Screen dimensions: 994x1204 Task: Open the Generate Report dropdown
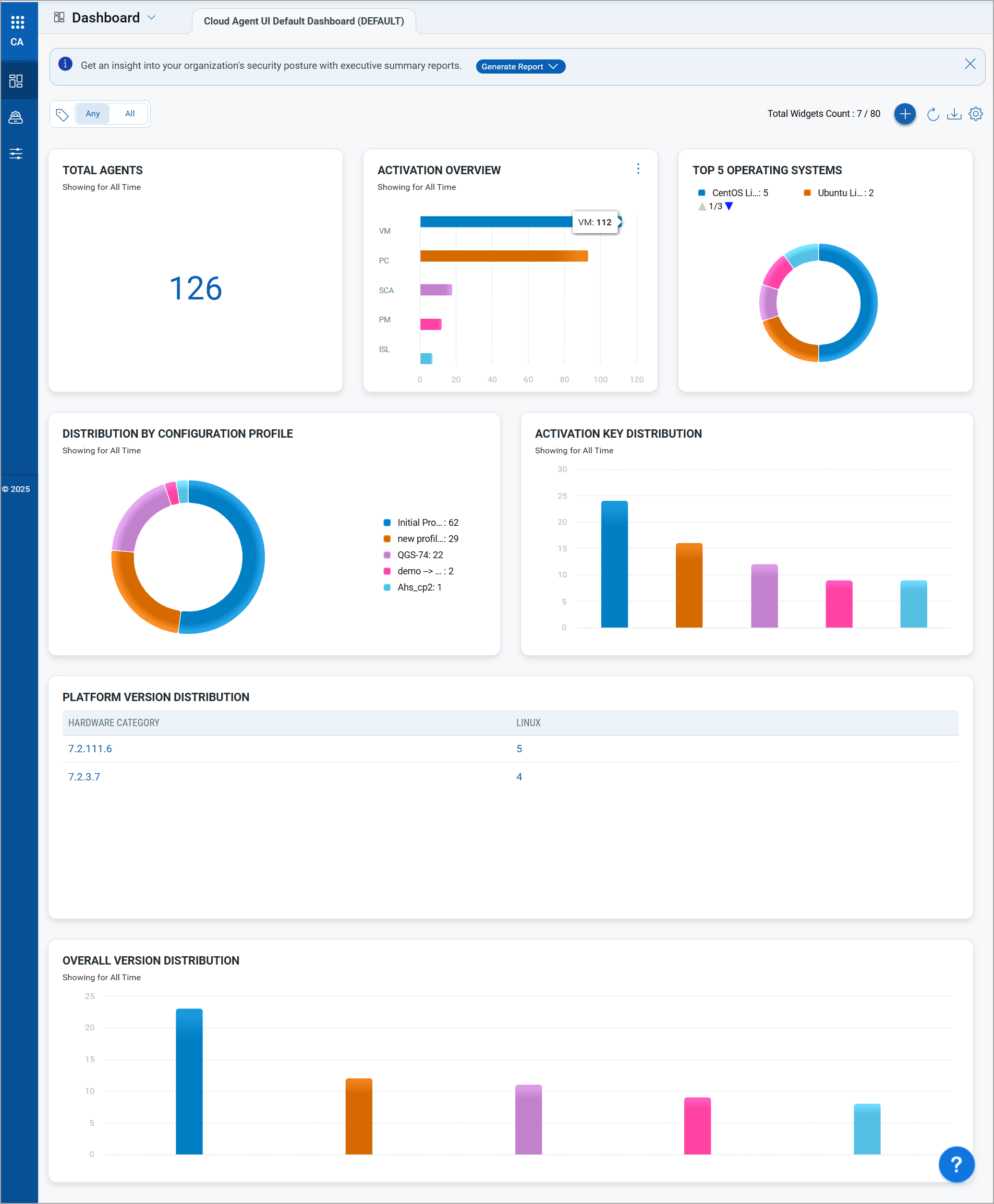point(520,66)
